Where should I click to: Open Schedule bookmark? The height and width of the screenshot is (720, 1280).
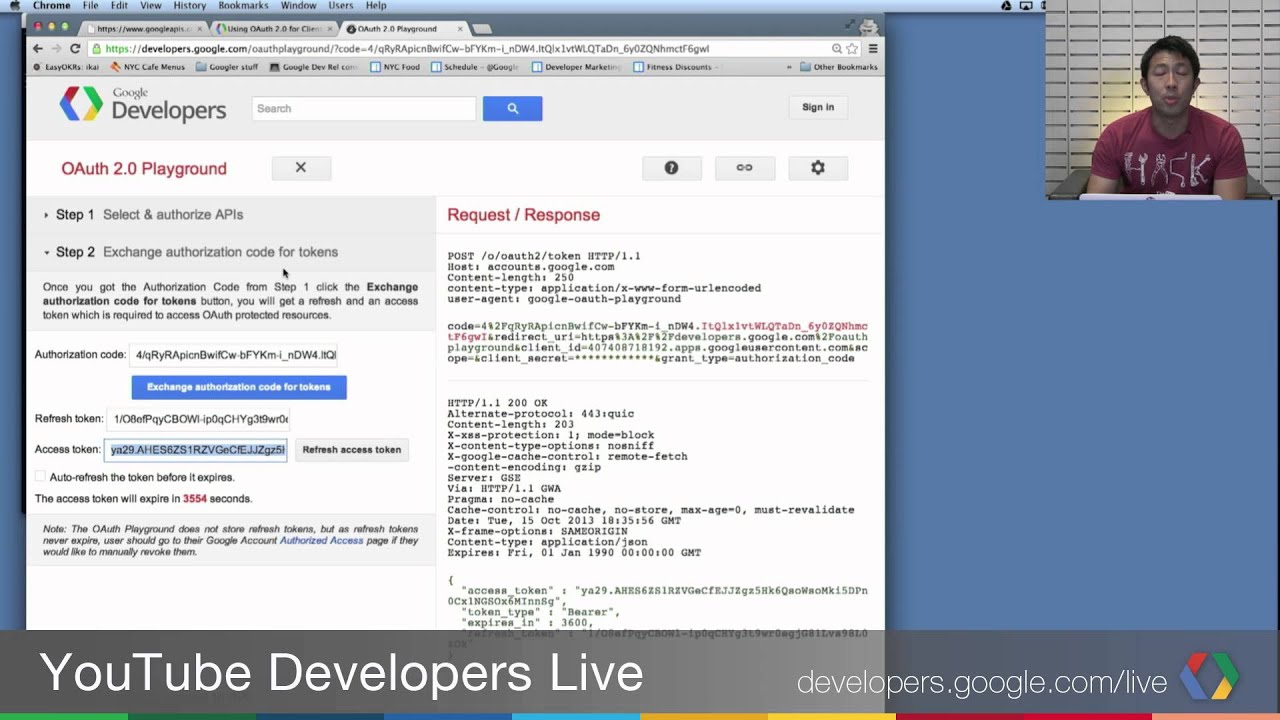[x=475, y=67]
